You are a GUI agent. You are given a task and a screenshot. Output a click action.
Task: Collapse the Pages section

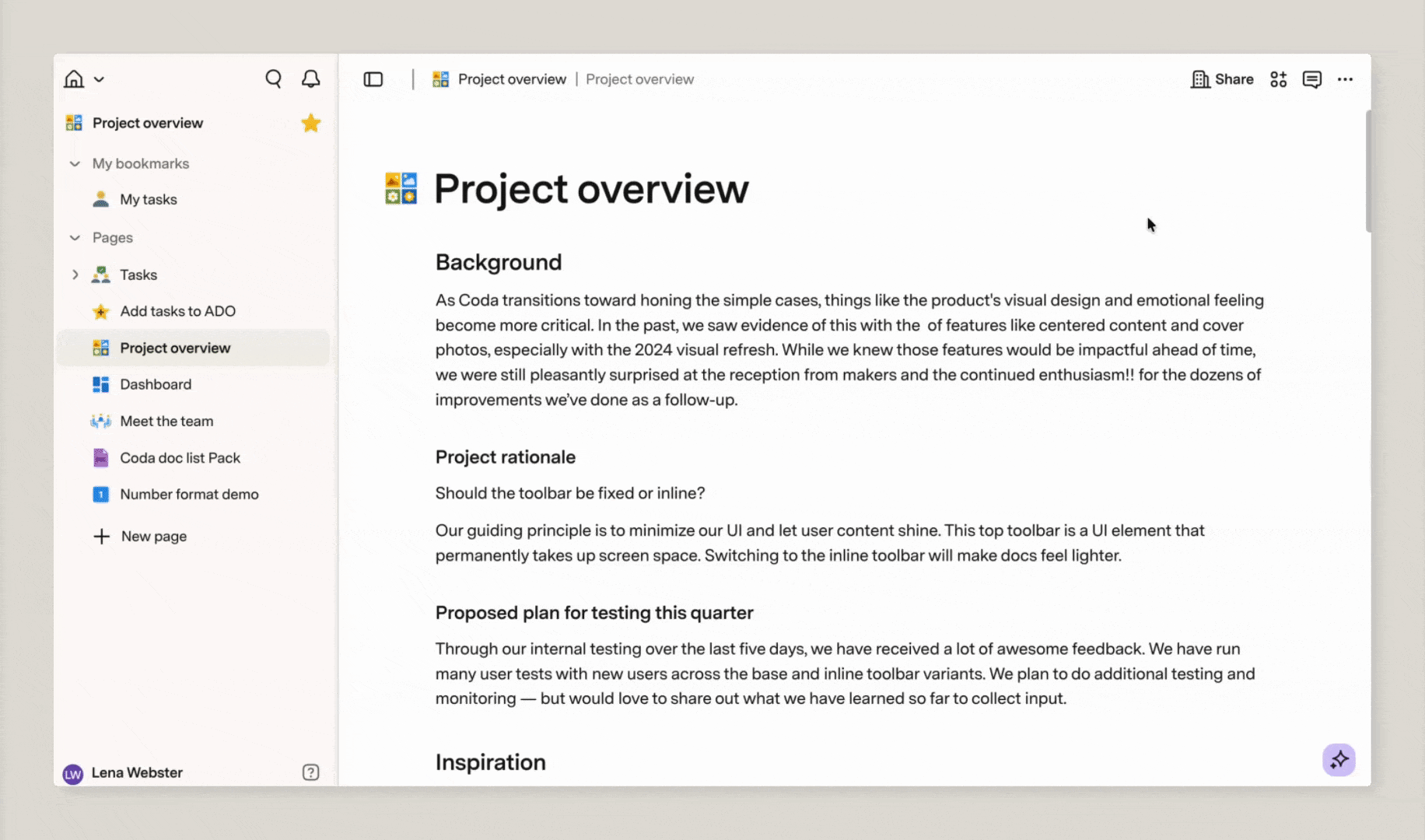click(75, 237)
